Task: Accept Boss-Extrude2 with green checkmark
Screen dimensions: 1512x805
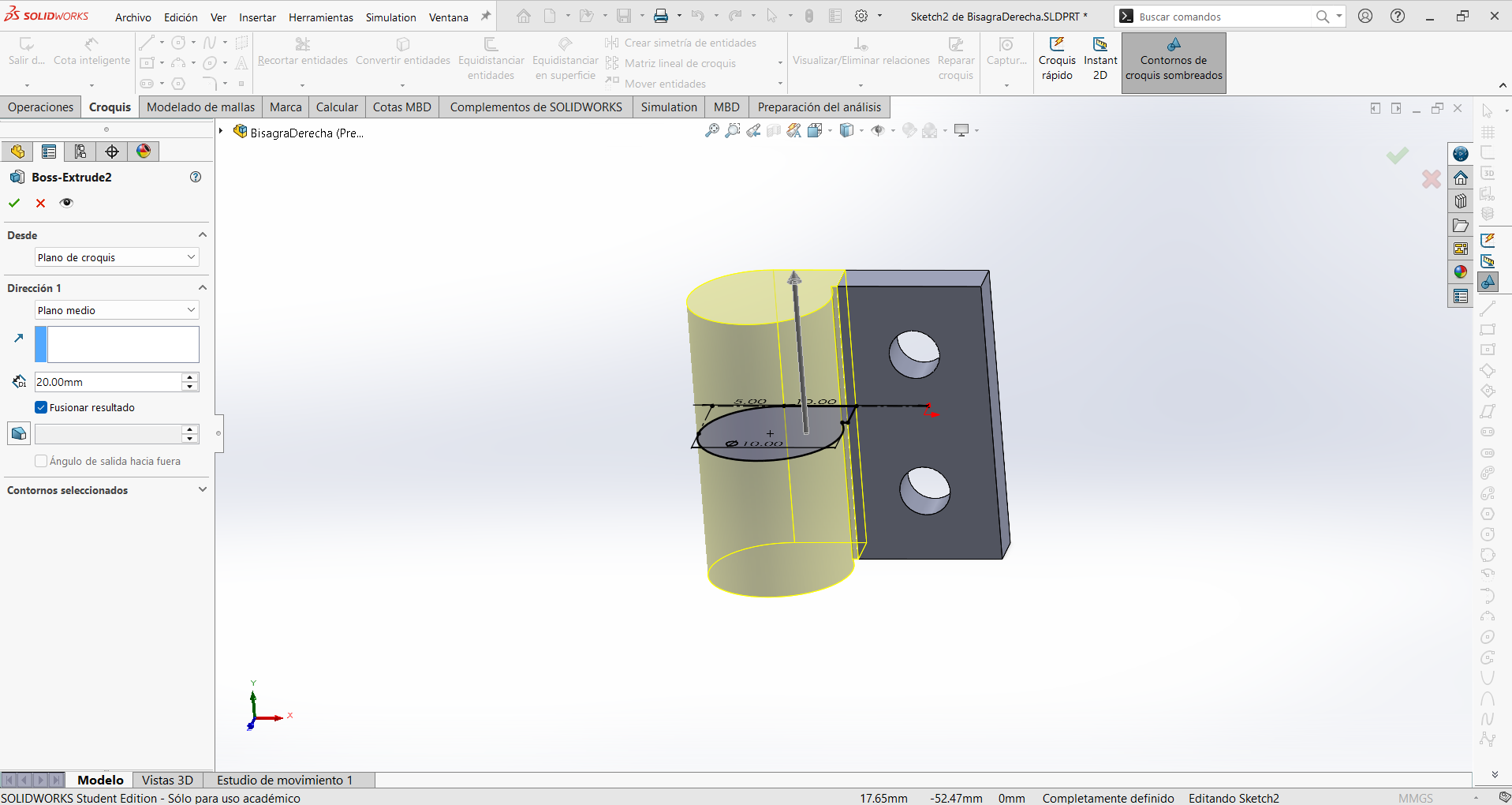Action: [14, 203]
